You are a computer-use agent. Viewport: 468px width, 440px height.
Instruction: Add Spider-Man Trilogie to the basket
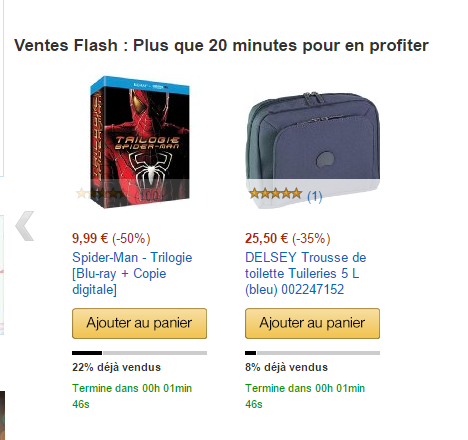139,323
